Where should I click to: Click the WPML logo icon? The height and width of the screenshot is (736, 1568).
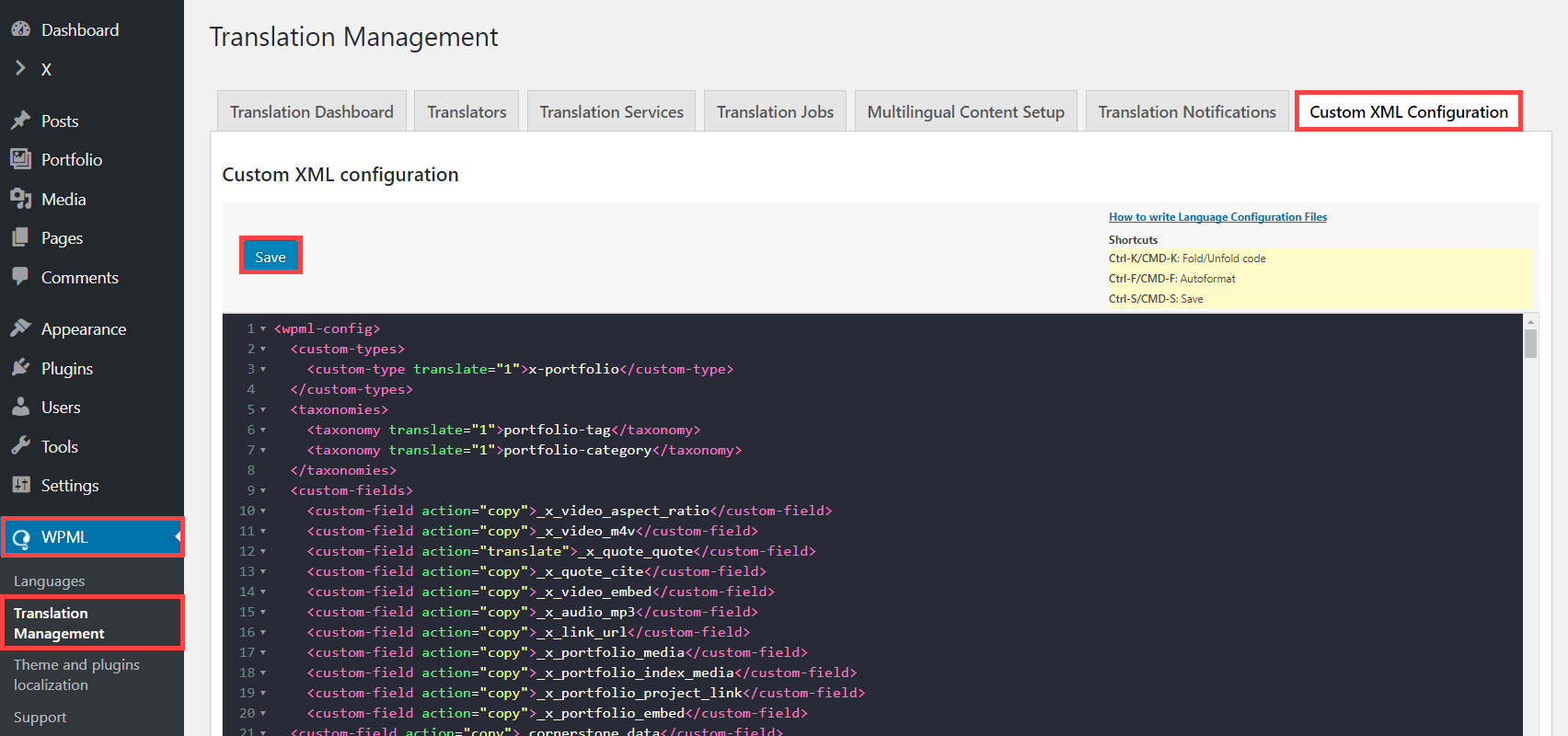click(20, 537)
